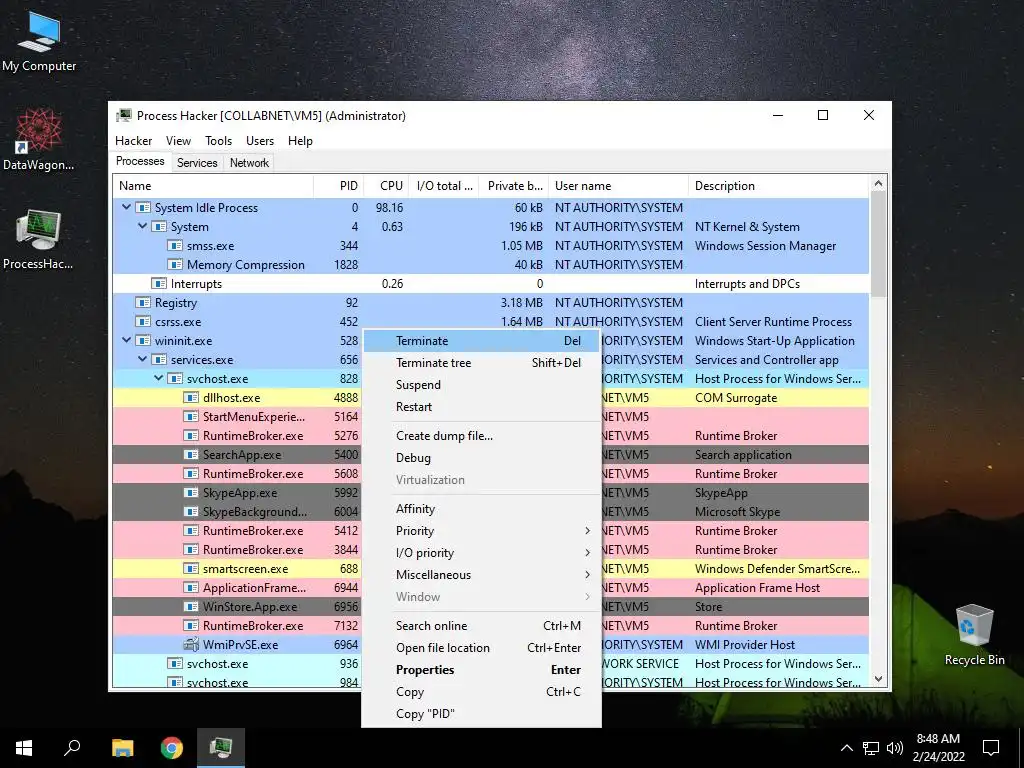
Task: Open the Hacker menu
Action: pos(133,141)
